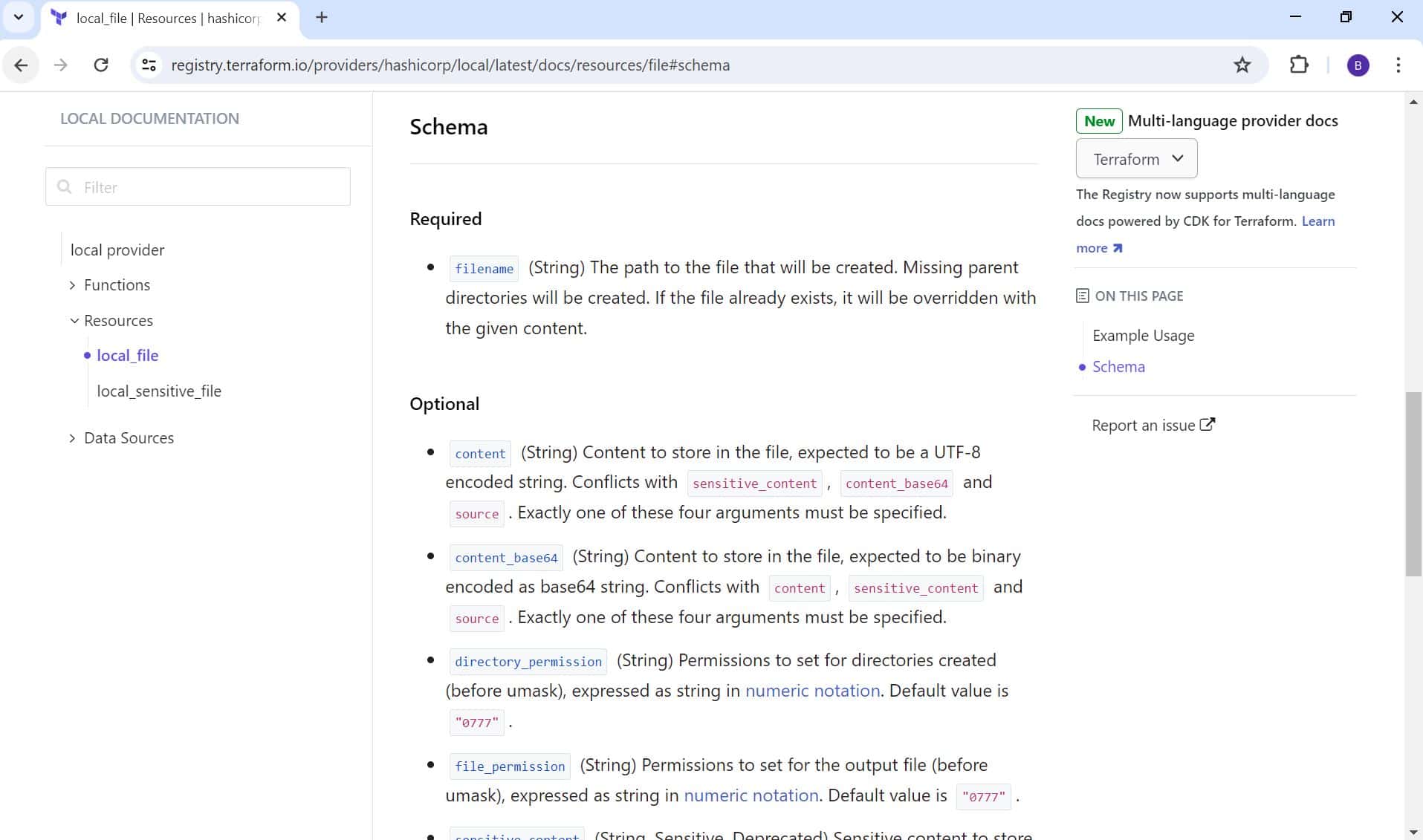Click the Terraform favicon on tab
The width and height of the screenshot is (1423, 840).
[59, 18]
